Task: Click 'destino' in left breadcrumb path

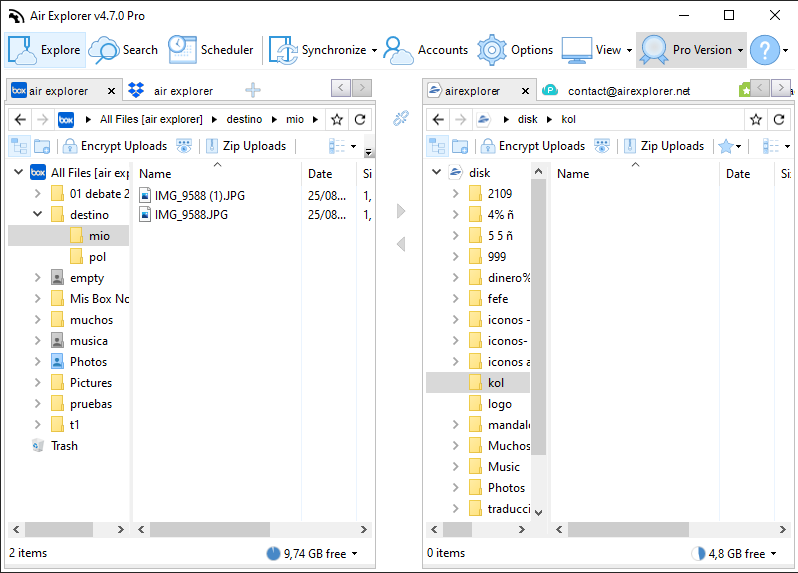Action: point(244,120)
